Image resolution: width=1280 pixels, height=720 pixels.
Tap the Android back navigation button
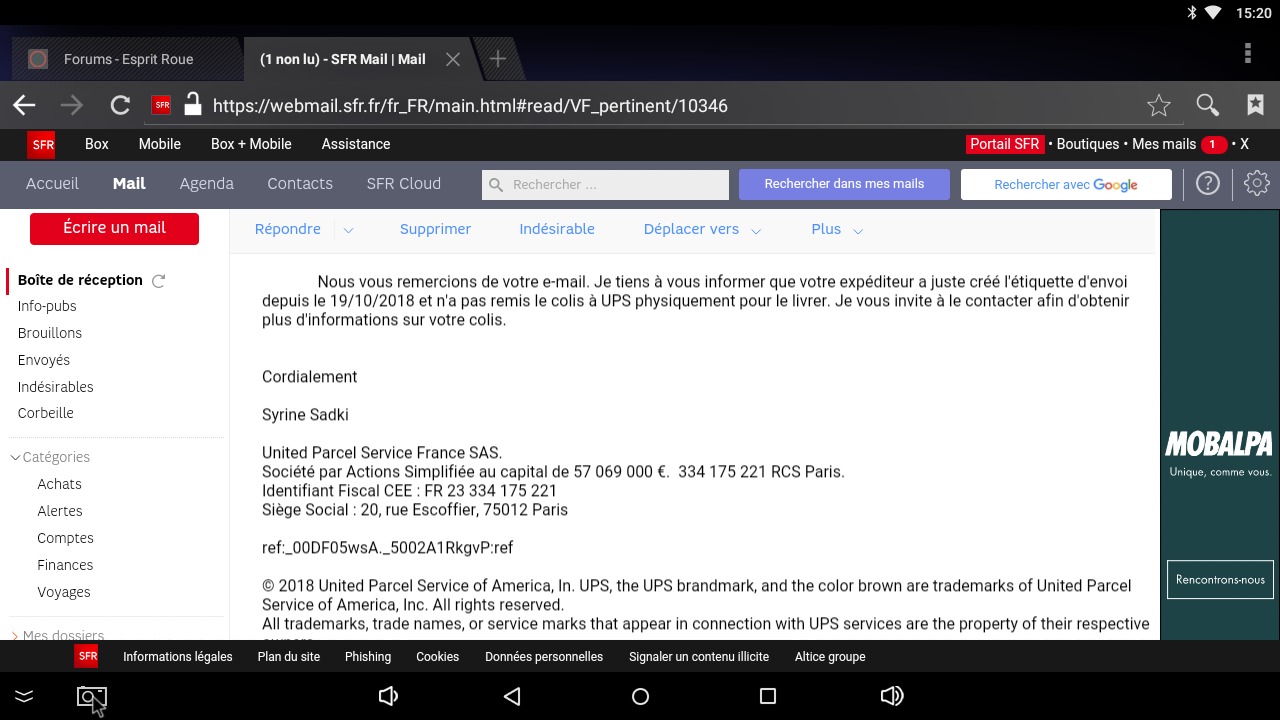(512, 696)
